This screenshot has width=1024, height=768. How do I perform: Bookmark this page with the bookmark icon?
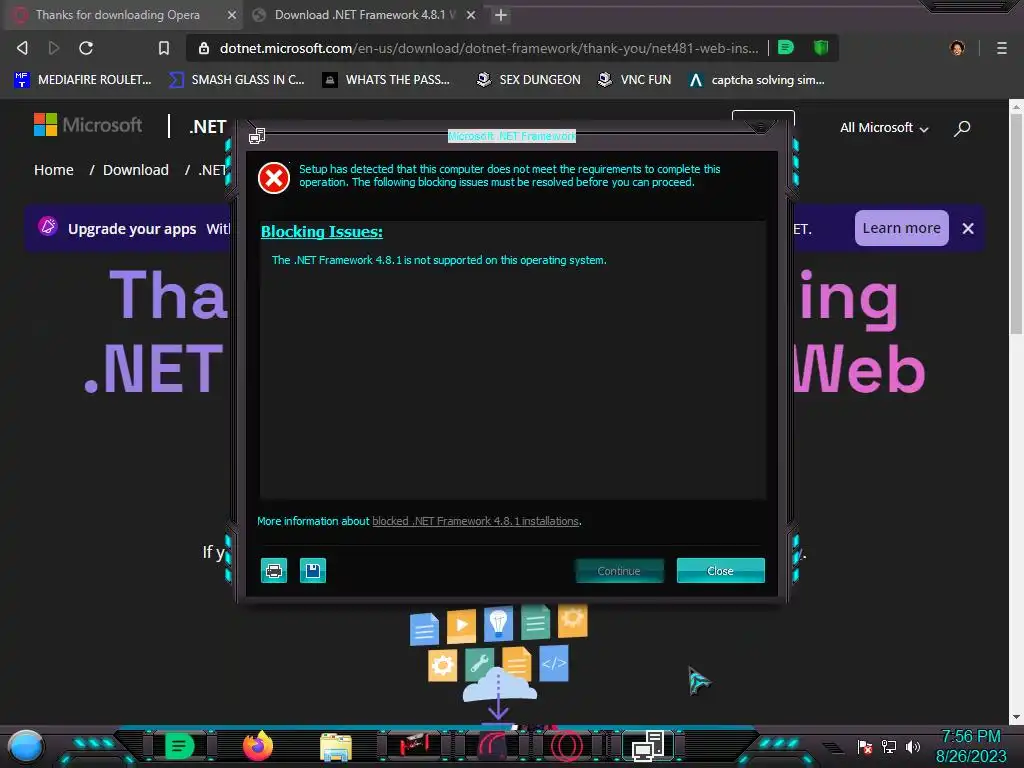164,48
